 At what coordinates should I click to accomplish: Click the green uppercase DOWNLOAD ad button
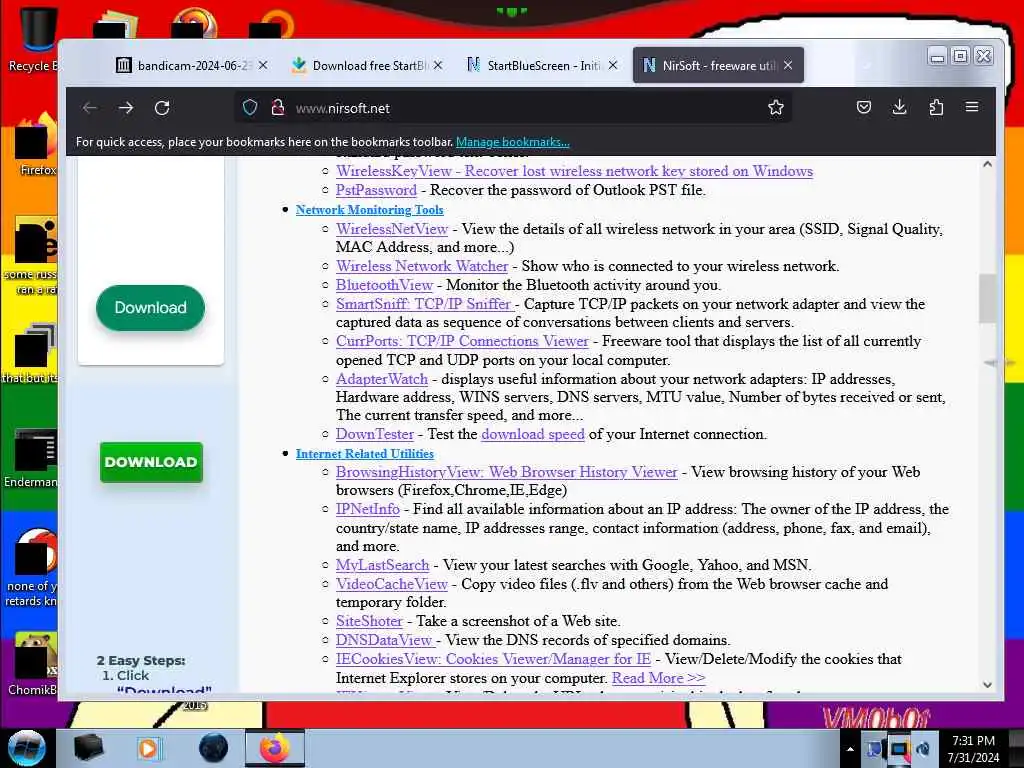pos(151,462)
